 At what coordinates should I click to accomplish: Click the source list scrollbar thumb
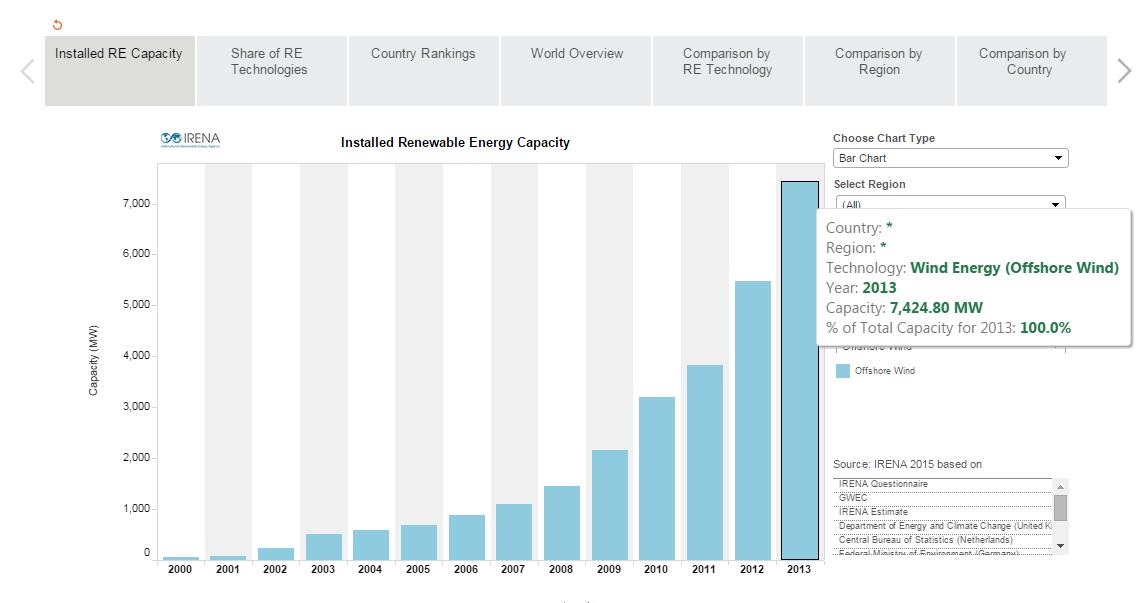pos(1060,508)
